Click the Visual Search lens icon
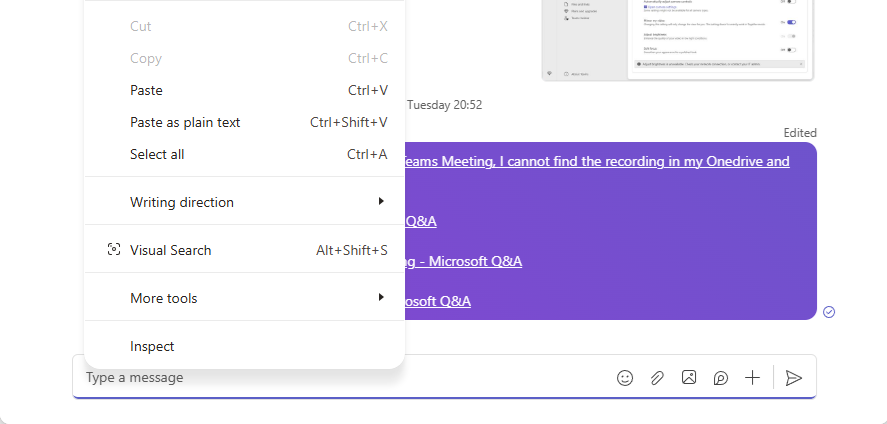This screenshot has height=424, width=887. 114,249
